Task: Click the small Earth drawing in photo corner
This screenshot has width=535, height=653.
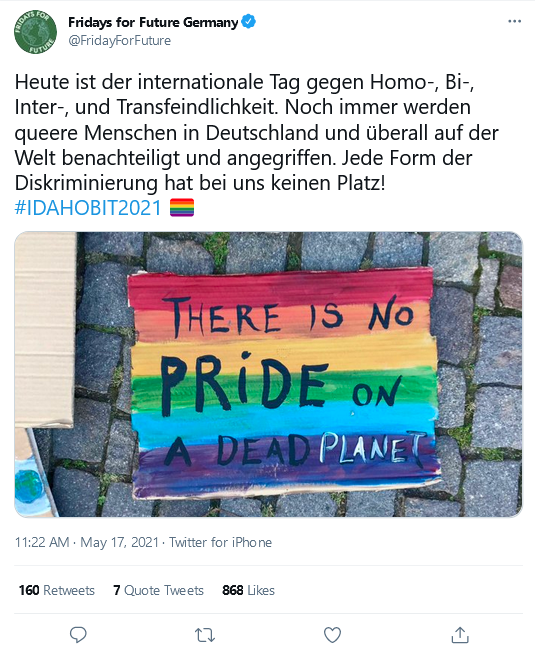Action: (x=28, y=486)
